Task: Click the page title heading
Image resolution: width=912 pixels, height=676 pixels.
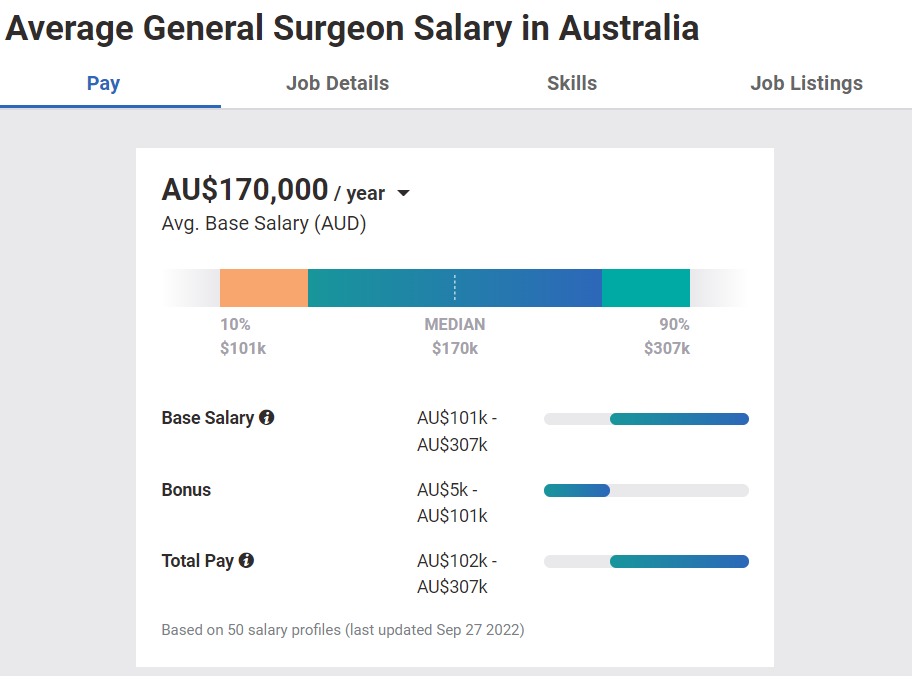Action: tap(352, 28)
